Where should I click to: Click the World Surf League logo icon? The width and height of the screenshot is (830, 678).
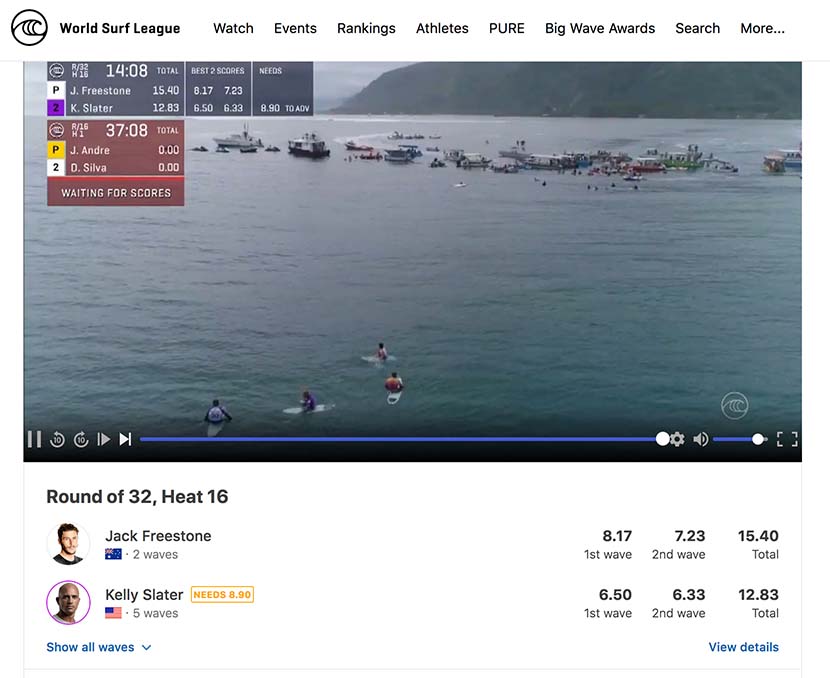coord(30,28)
